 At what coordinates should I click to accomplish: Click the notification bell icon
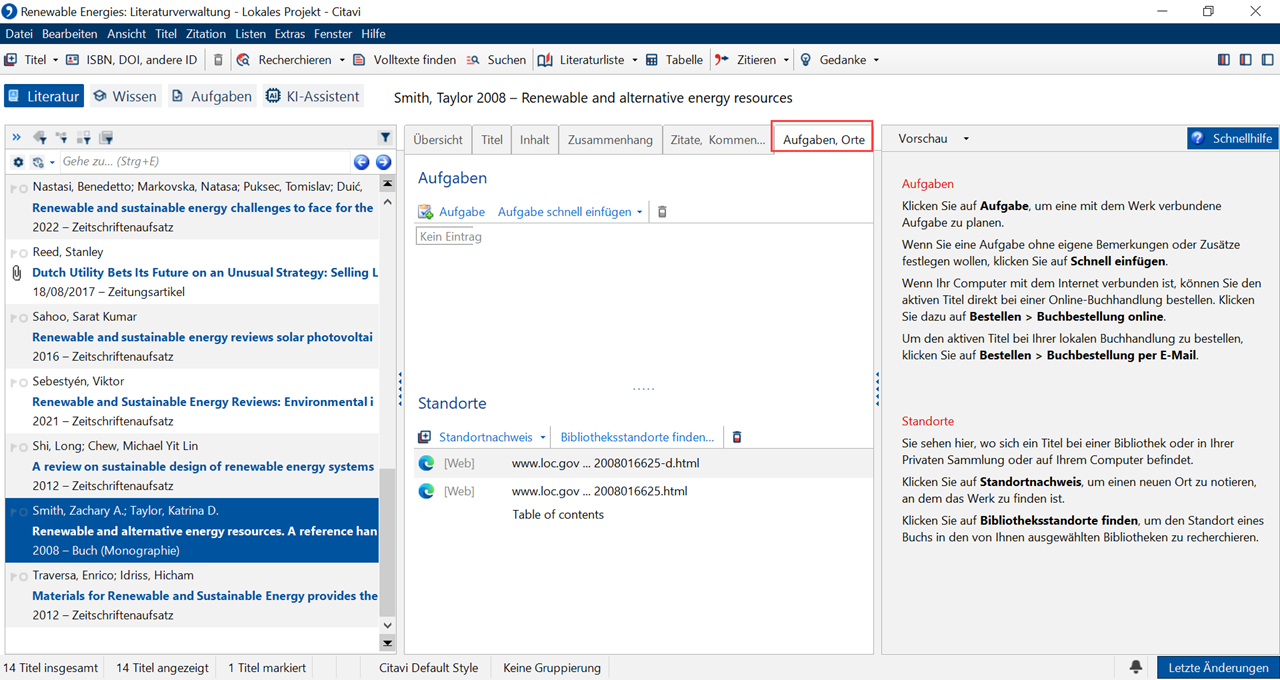[x=1136, y=667]
